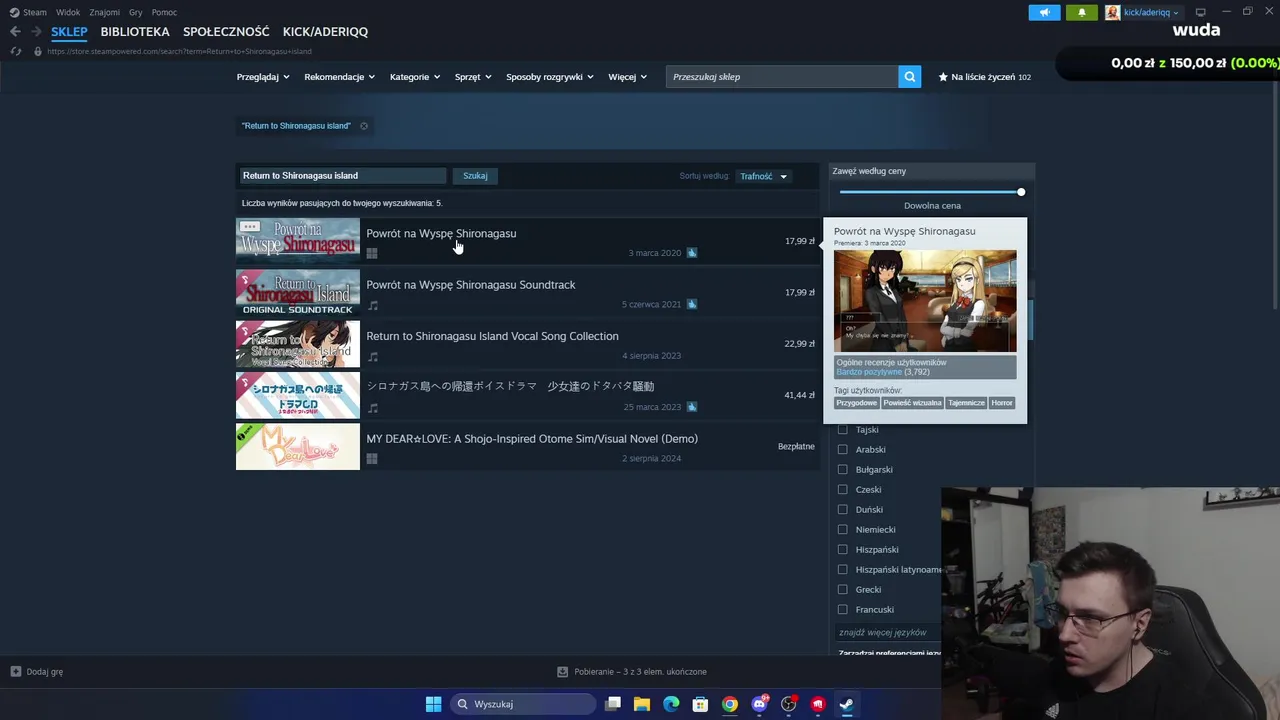This screenshot has width=1280, height=720.
Task: Expand the Sposoby rozgrywki dropdown
Action: pos(550,77)
